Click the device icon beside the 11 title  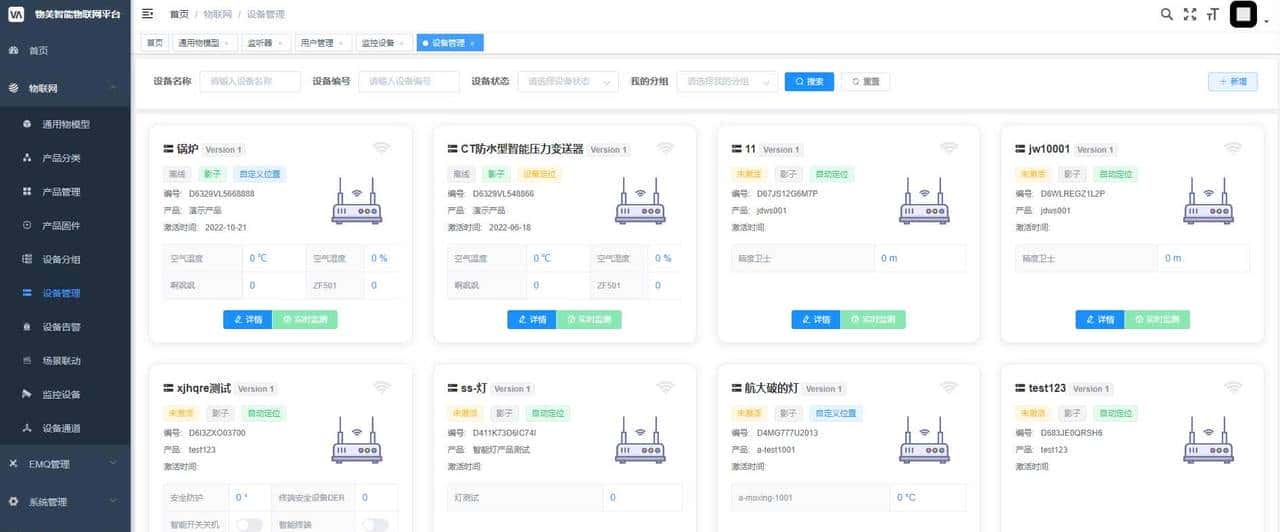(737, 149)
